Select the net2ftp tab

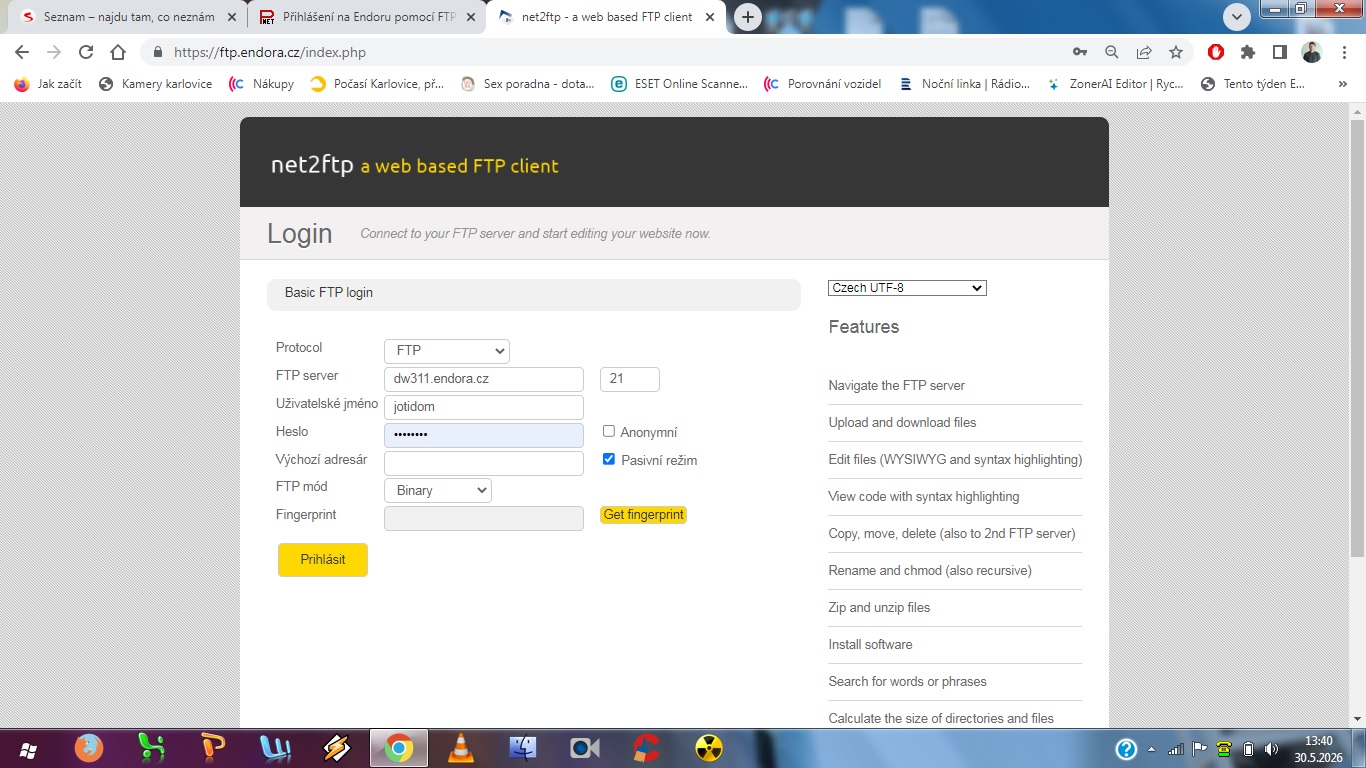[606, 17]
